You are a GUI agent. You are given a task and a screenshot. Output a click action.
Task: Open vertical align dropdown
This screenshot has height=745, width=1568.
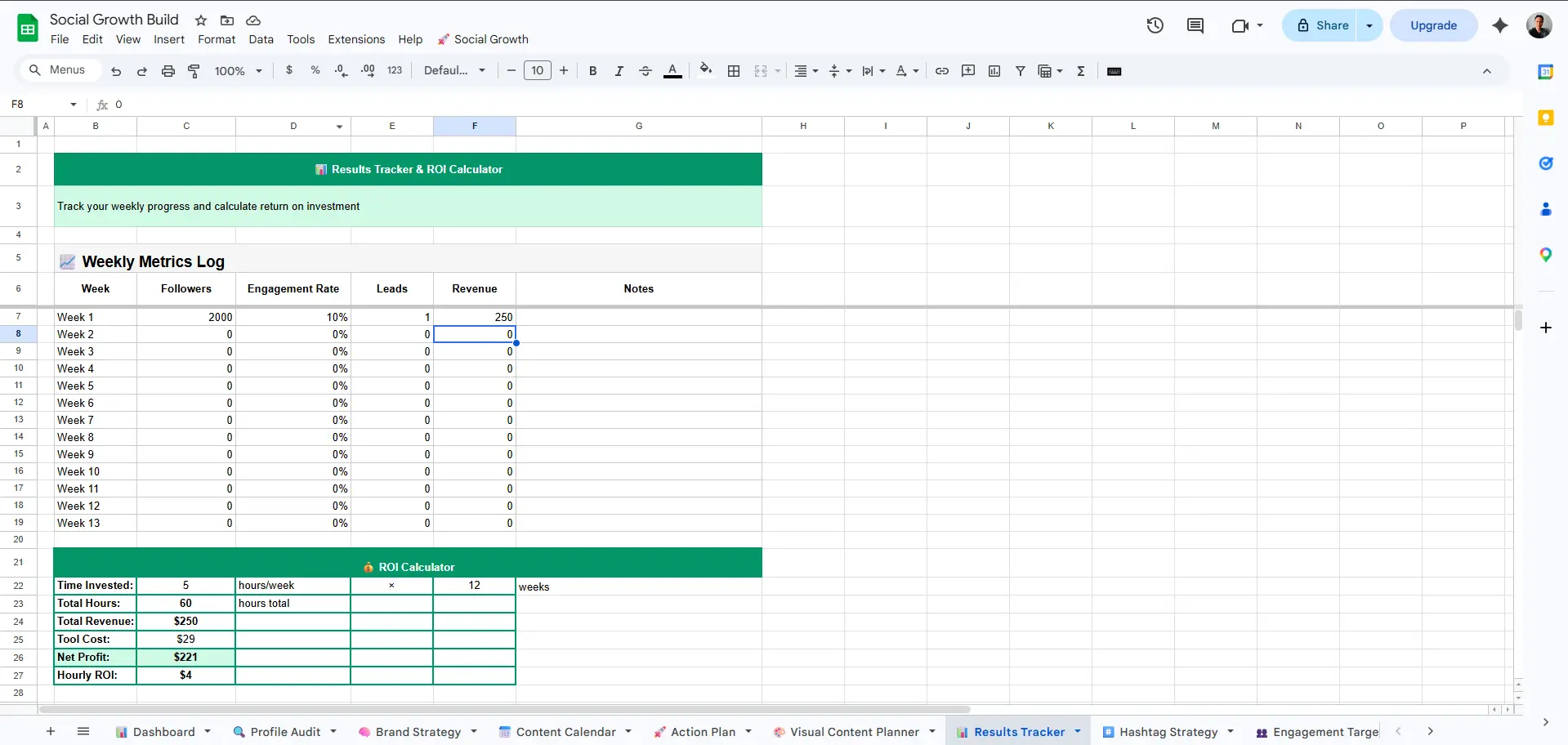840,71
